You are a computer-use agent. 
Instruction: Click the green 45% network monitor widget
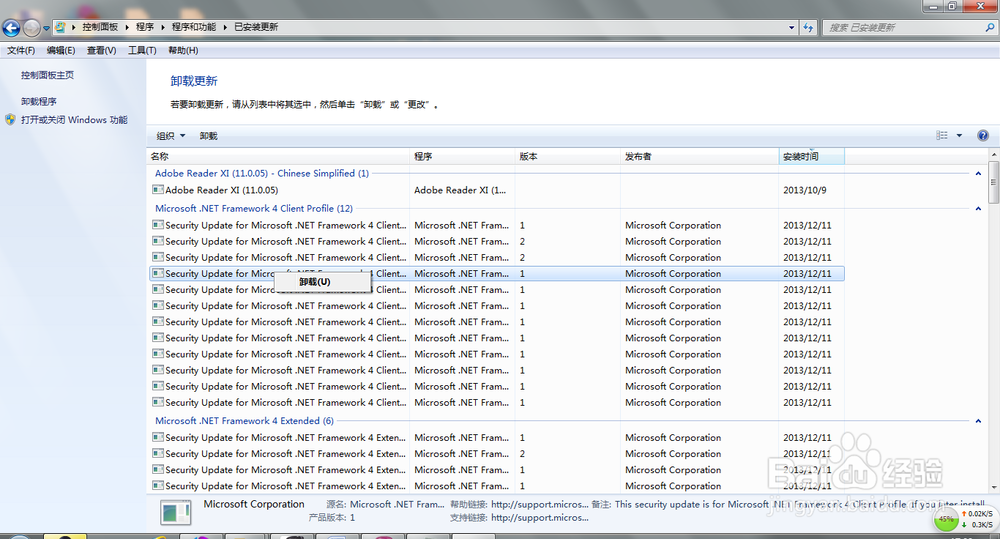coord(946,520)
